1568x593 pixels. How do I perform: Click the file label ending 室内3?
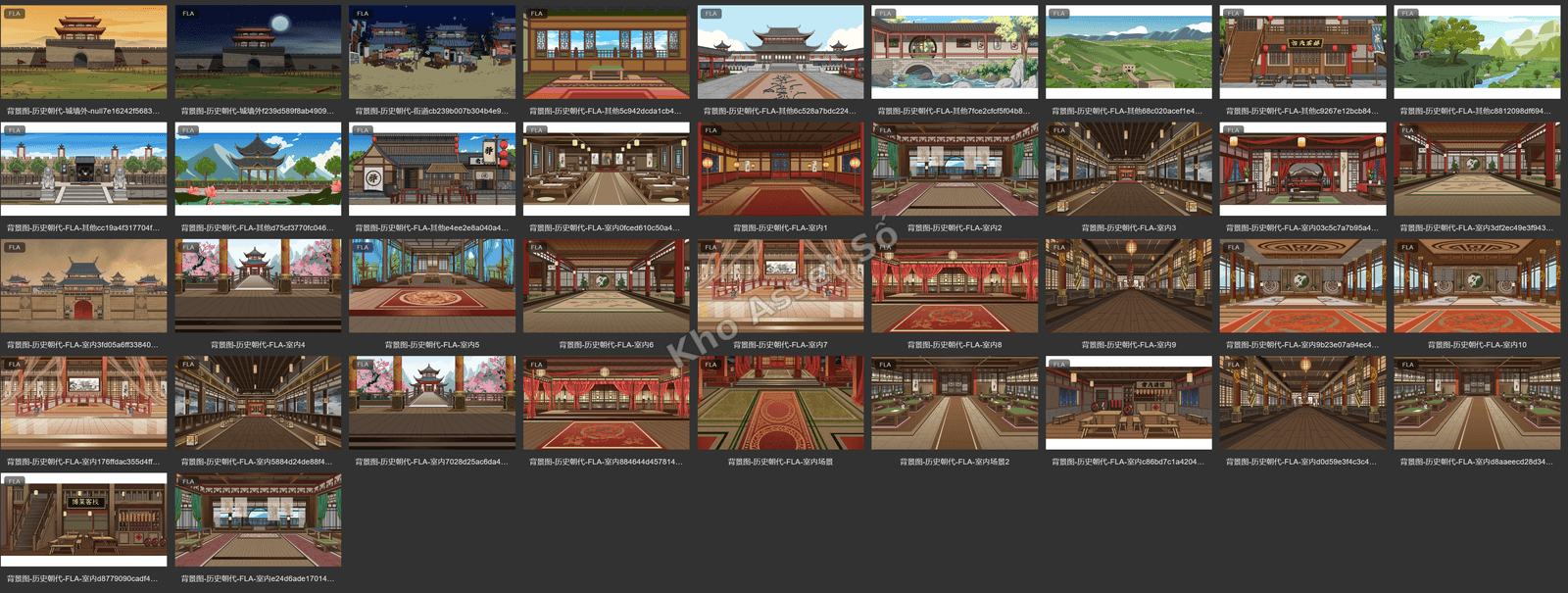1129,228
